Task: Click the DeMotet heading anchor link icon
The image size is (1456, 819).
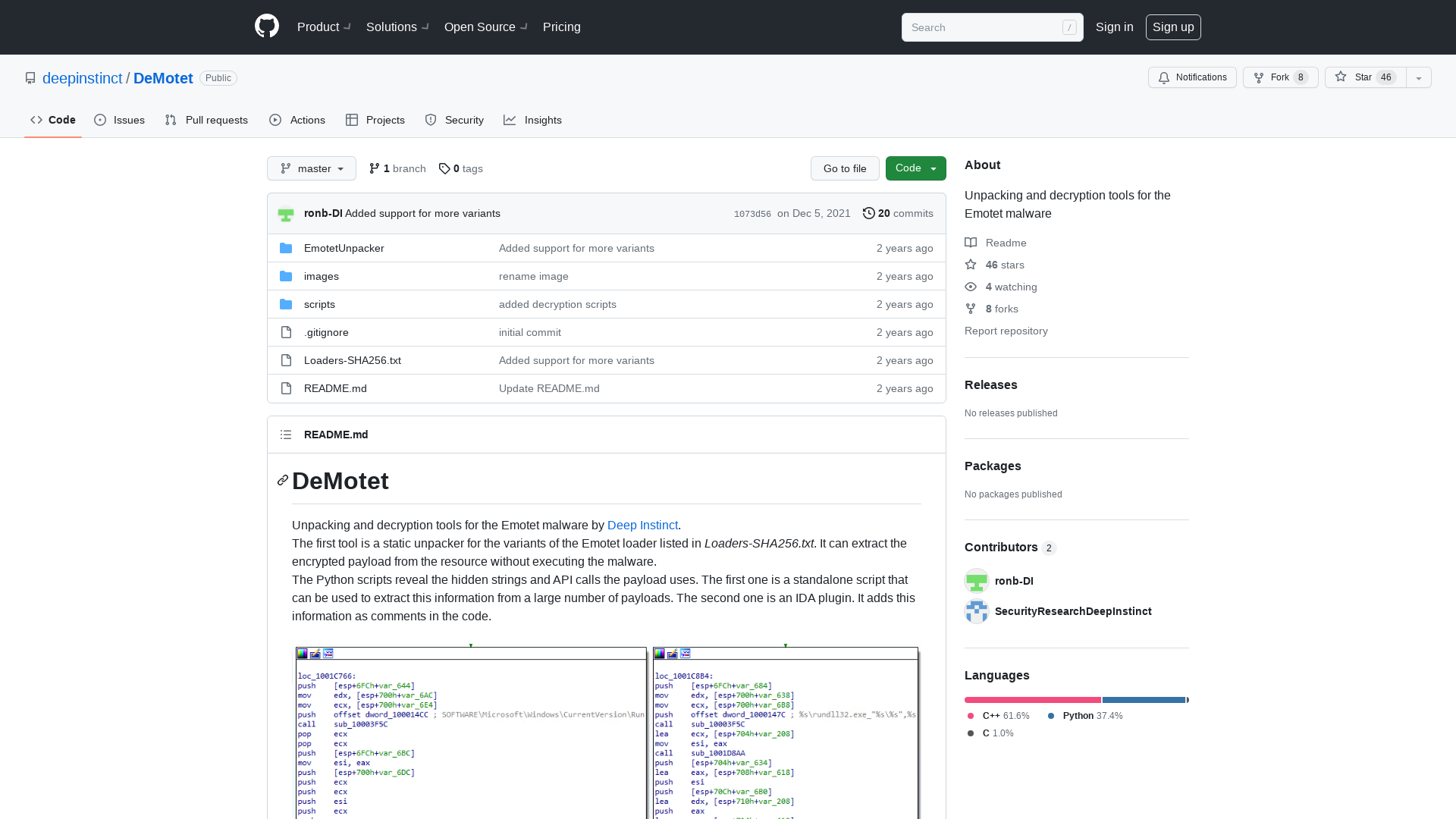Action: tap(283, 481)
